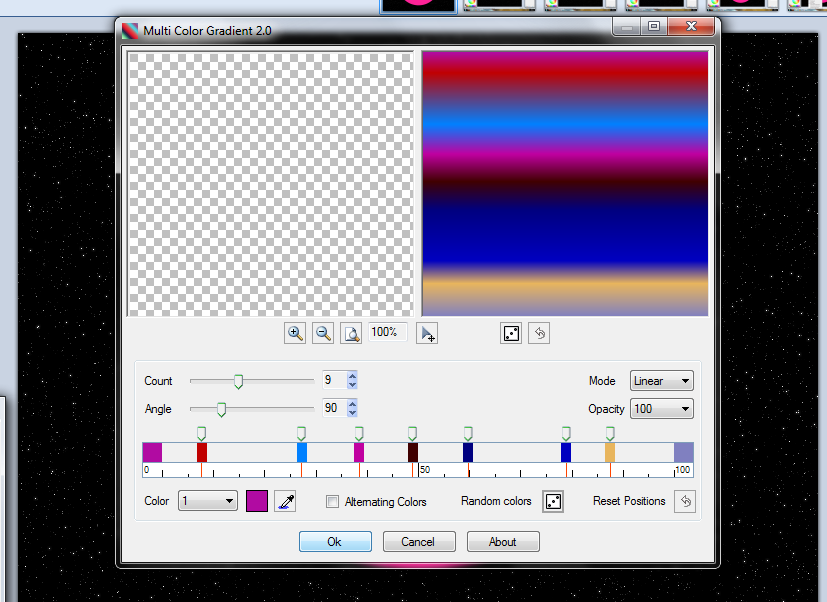Click the cursor-plus icon beside 100%

[x=427, y=333]
